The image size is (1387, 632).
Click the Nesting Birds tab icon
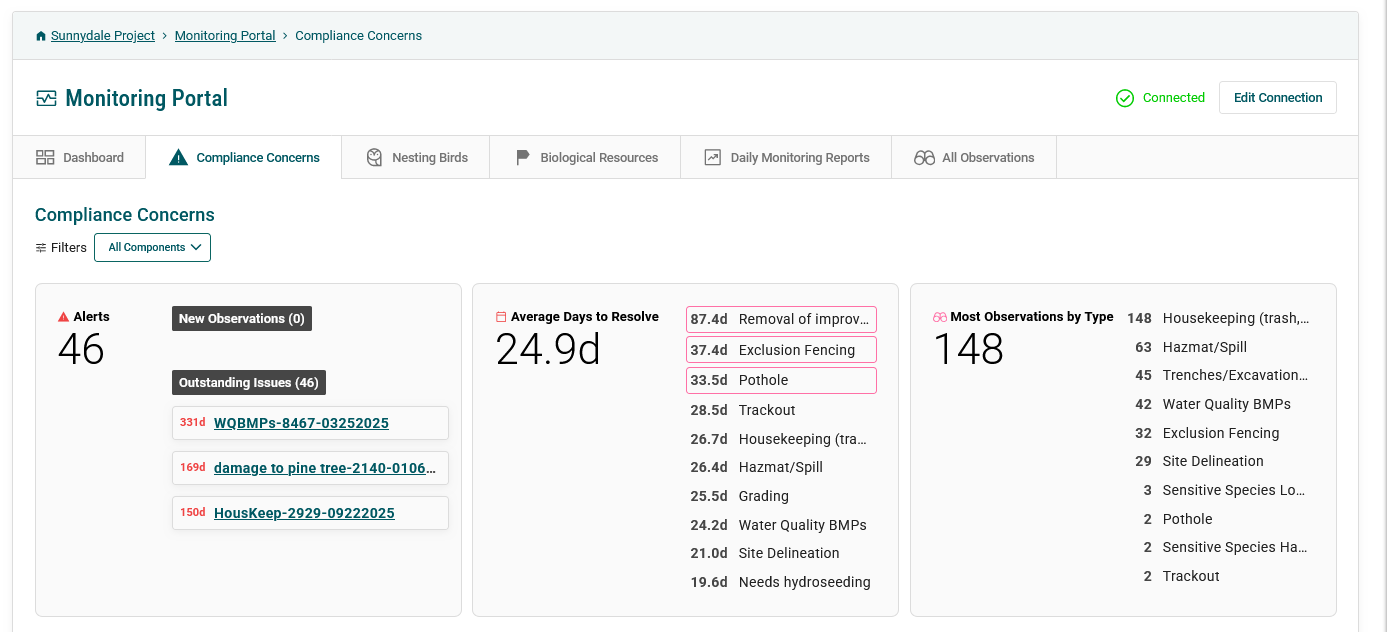[375, 158]
